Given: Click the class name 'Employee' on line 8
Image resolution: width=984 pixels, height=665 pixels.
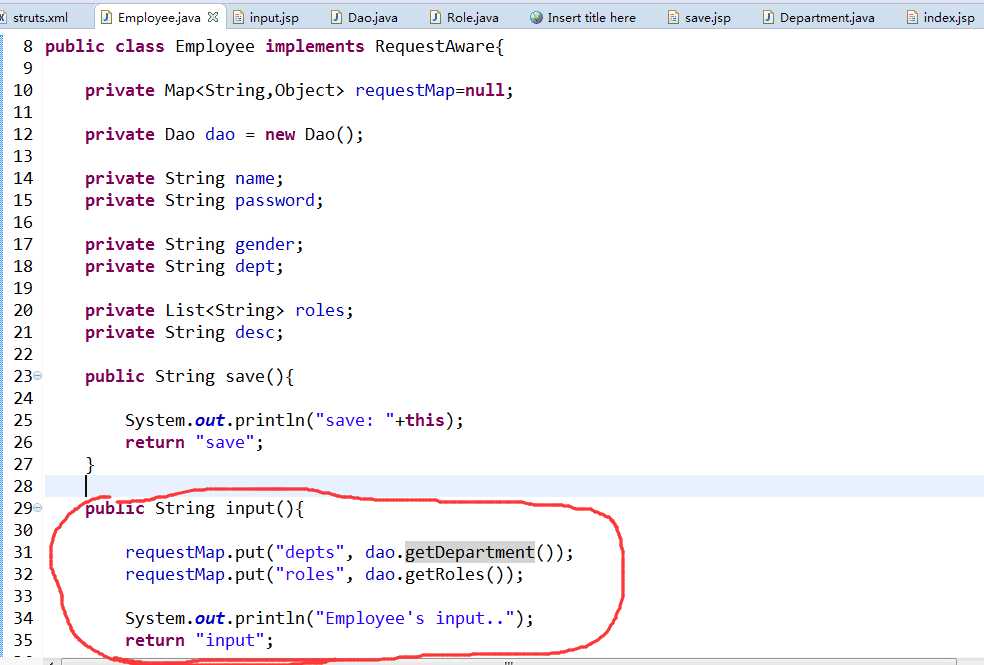Looking at the screenshot, I should [215, 46].
